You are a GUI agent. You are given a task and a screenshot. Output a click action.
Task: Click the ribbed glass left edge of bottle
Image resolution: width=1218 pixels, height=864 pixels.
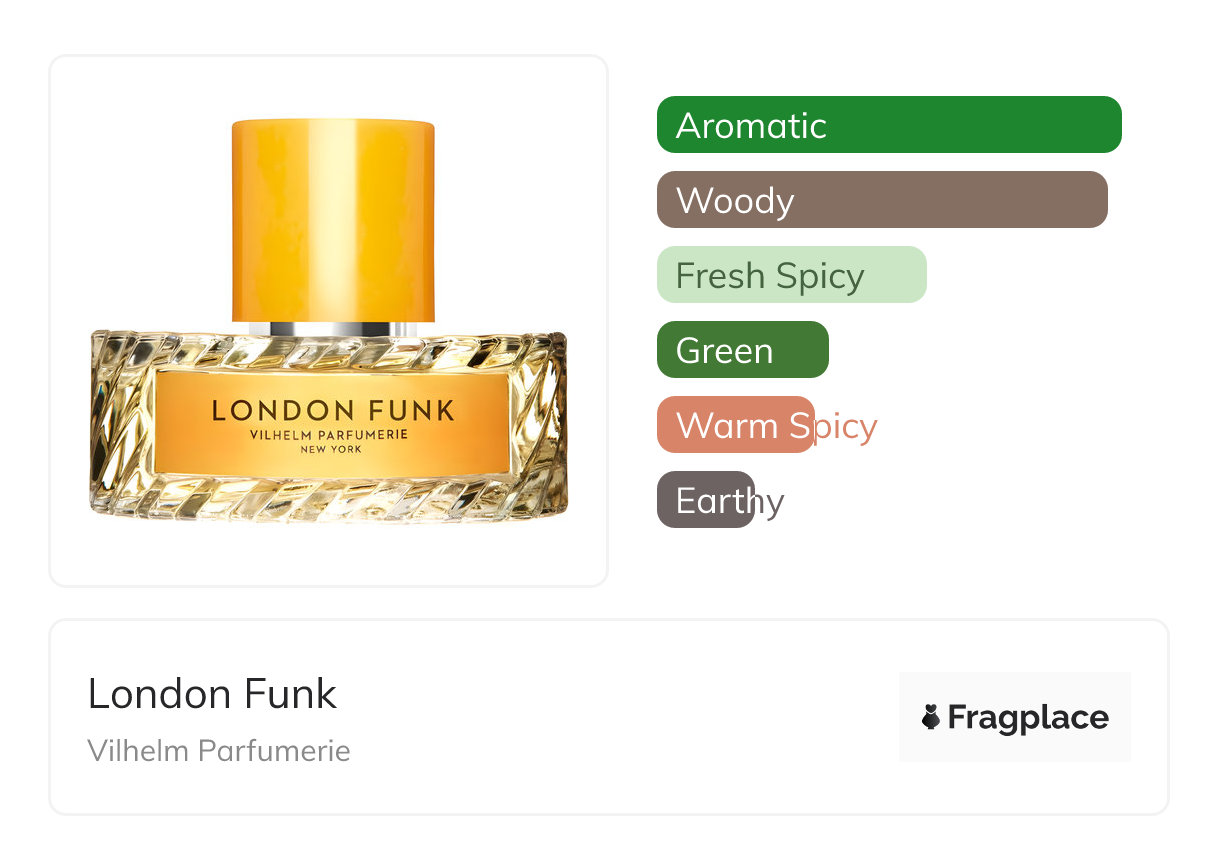[x=112, y=425]
